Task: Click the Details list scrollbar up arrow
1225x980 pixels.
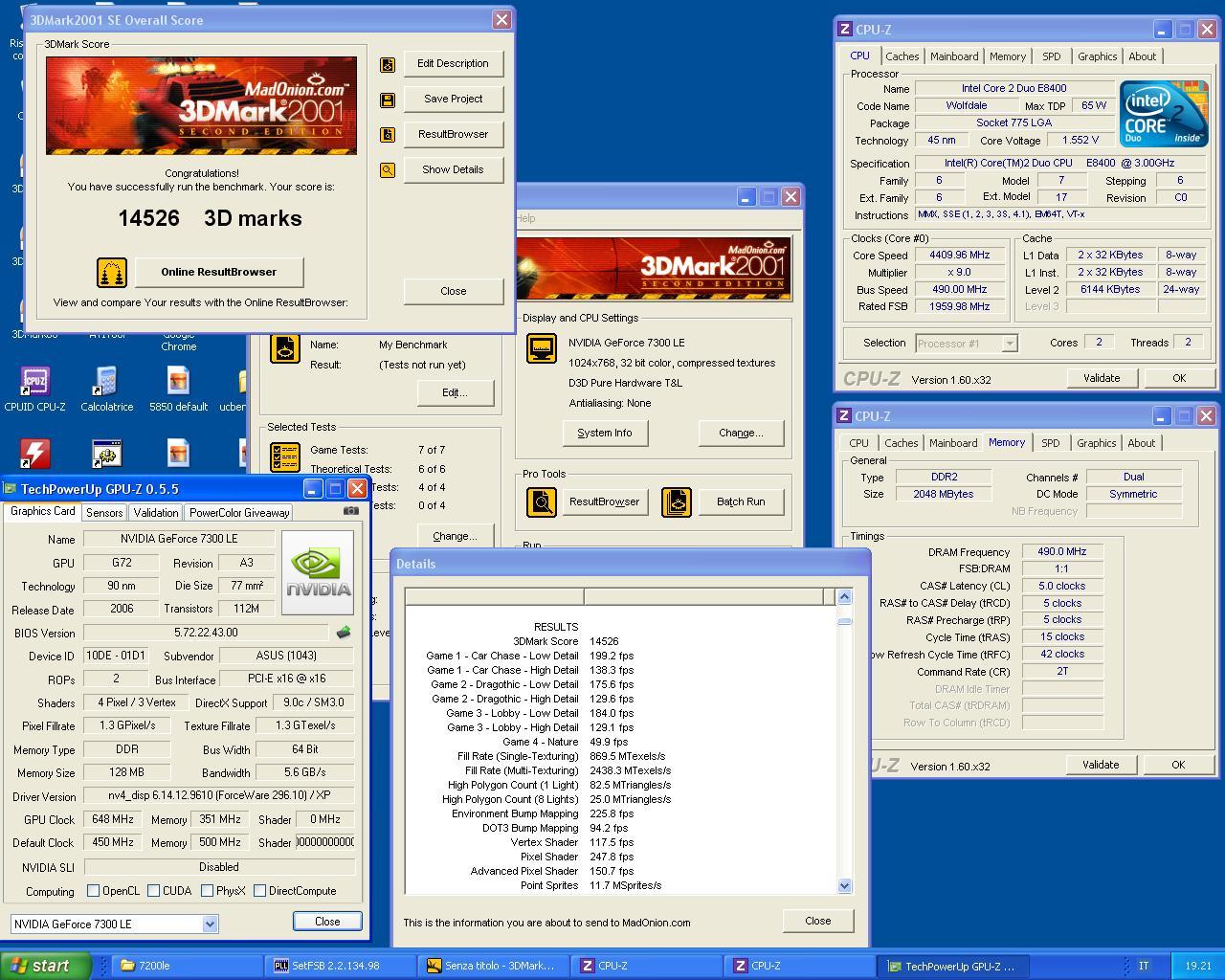Action: pyautogui.click(x=844, y=597)
